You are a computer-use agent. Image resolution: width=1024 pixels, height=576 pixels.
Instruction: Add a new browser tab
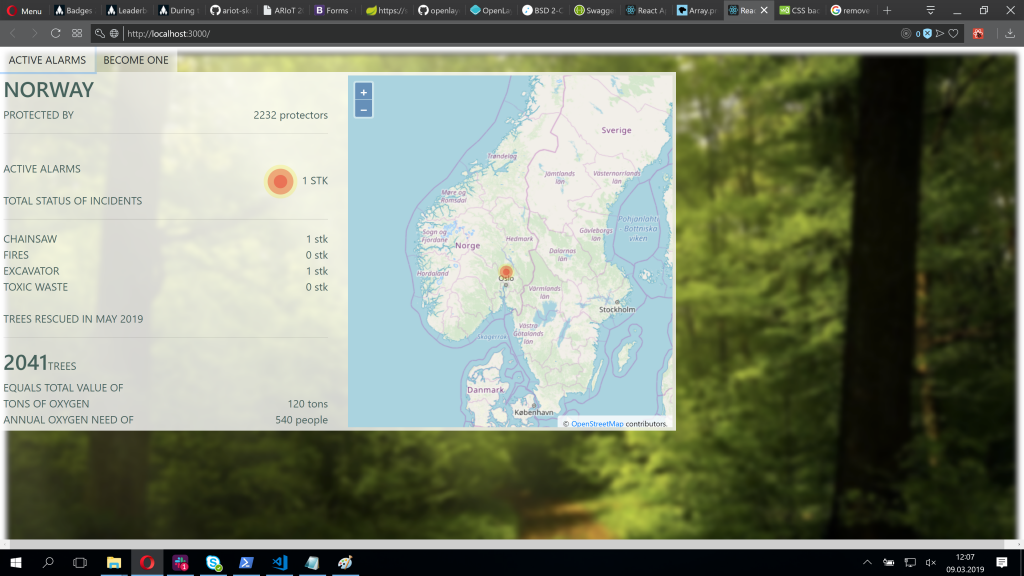coord(887,10)
